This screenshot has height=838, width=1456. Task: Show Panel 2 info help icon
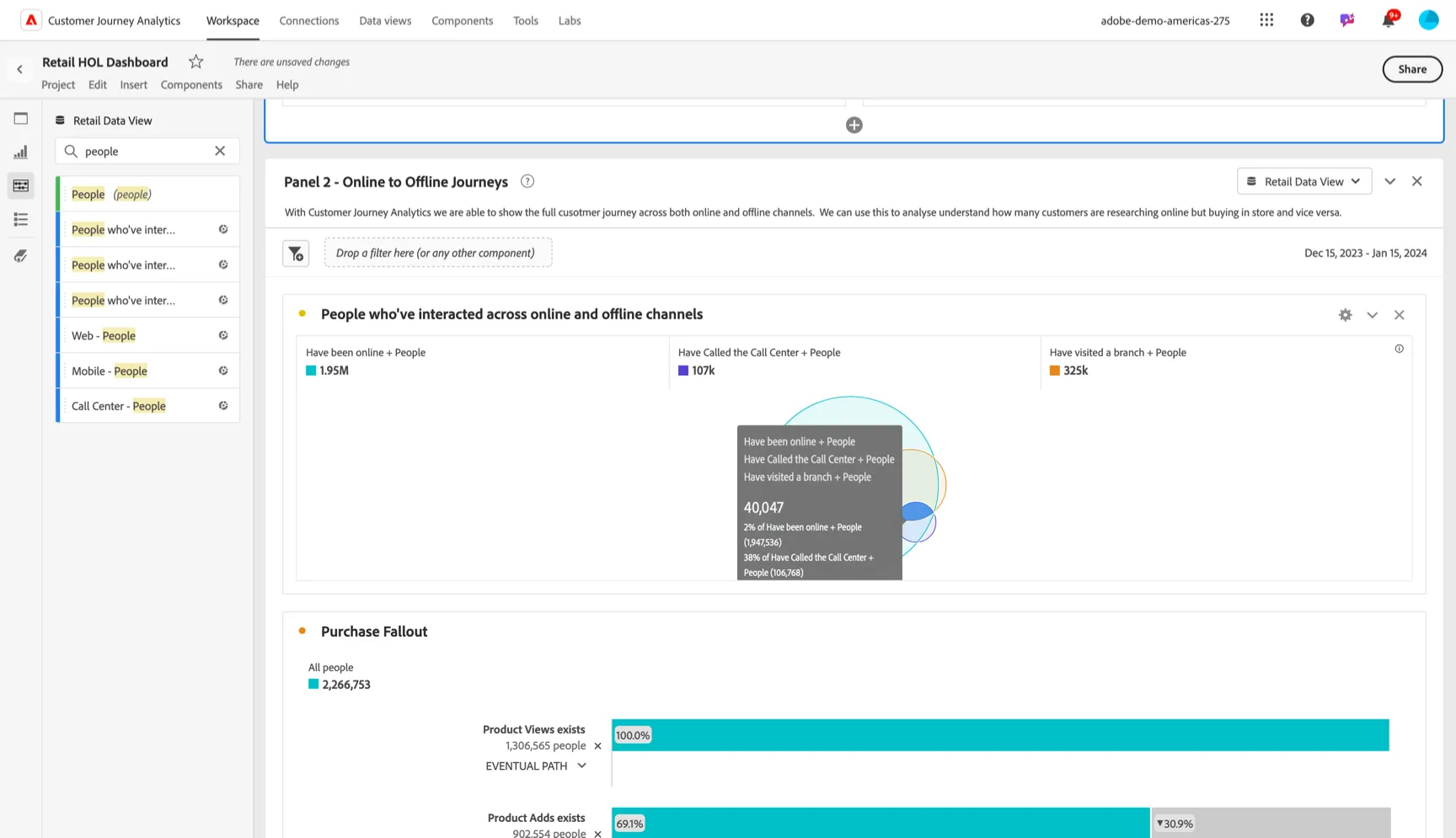(527, 181)
